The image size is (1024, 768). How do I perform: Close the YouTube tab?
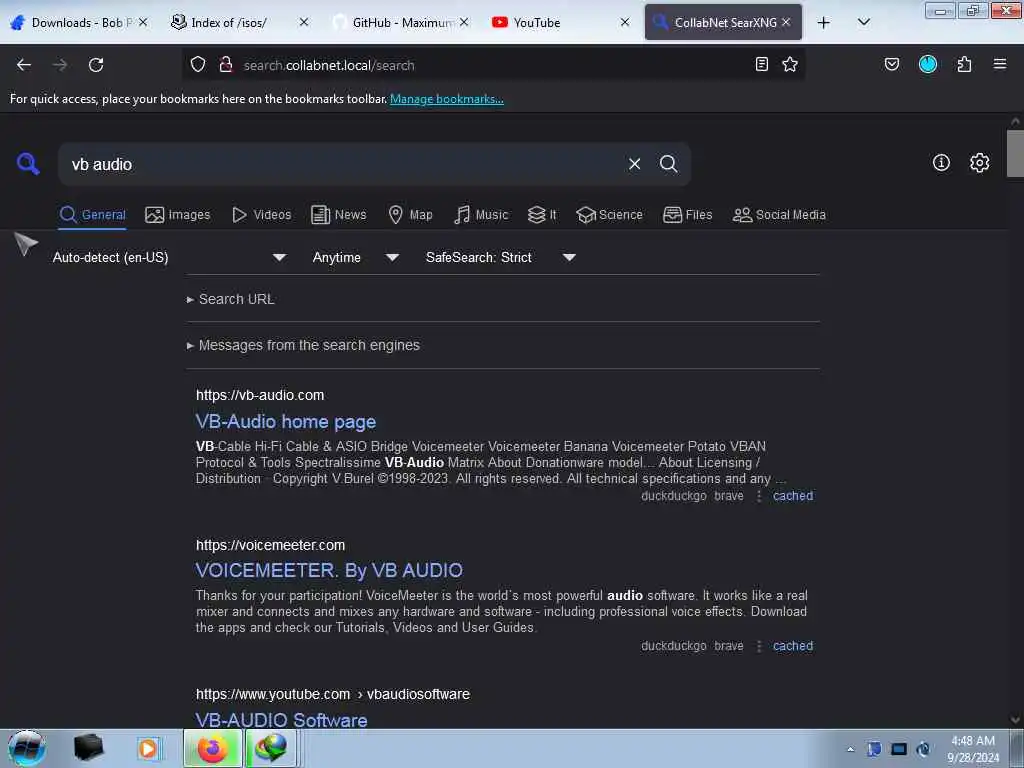pos(625,23)
